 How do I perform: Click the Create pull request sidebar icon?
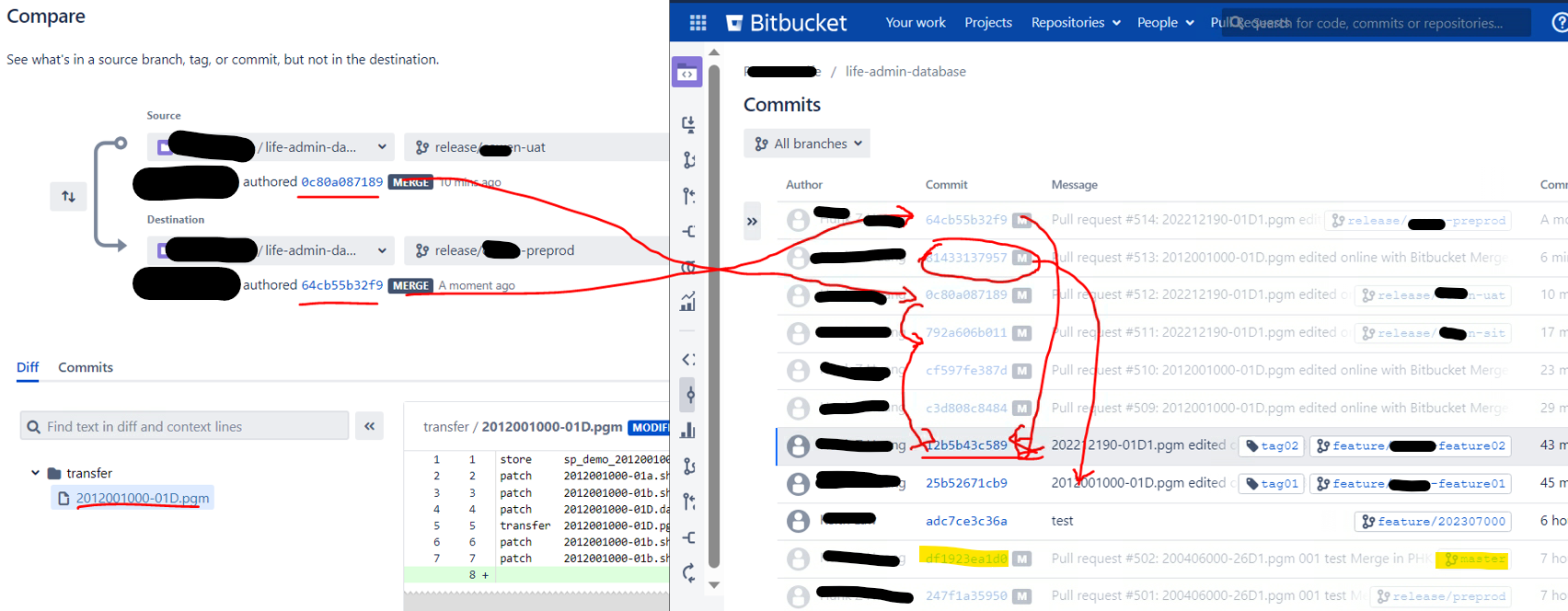[x=688, y=196]
